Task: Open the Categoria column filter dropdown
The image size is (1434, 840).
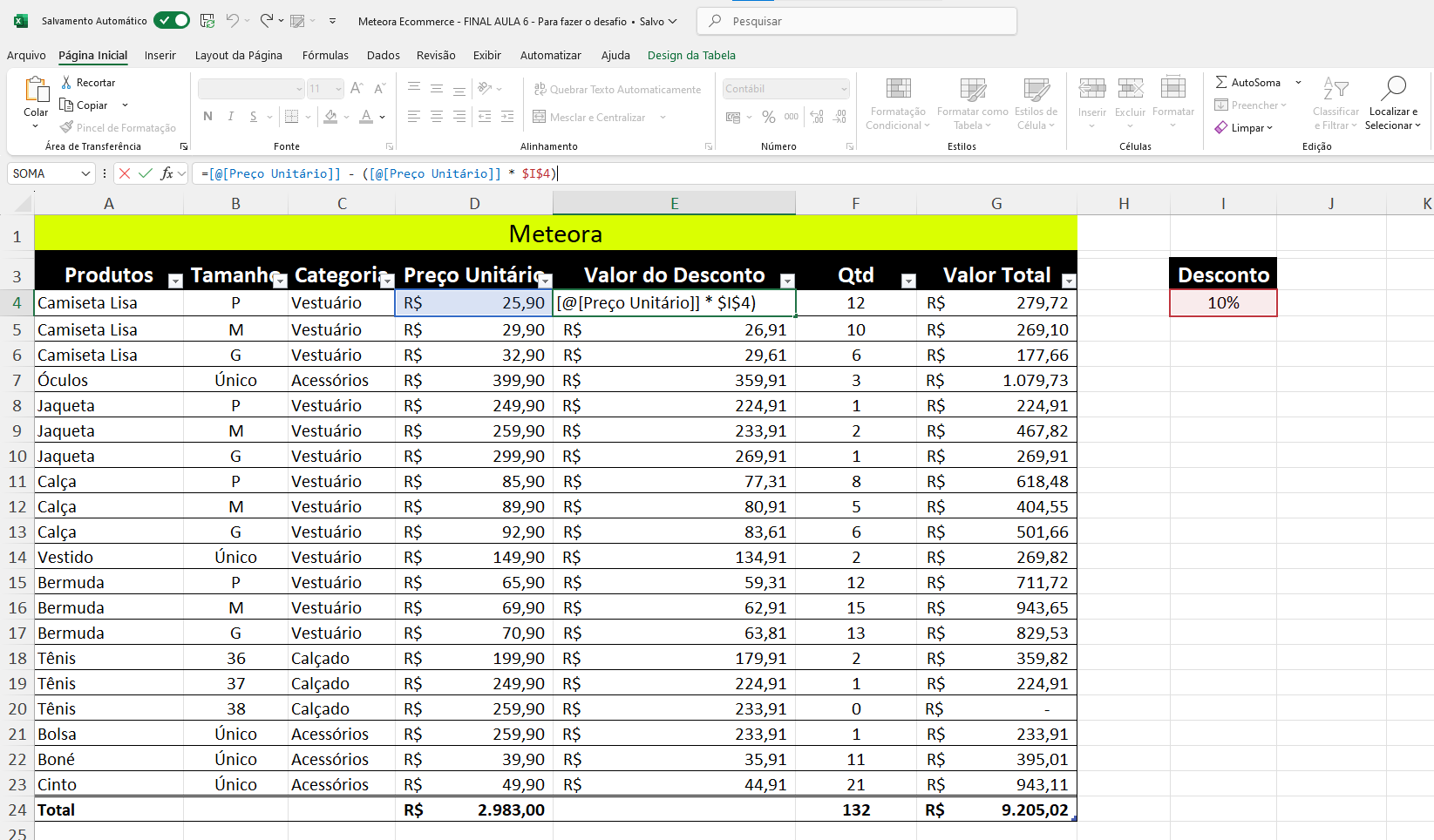Action: pyautogui.click(x=387, y=281)
